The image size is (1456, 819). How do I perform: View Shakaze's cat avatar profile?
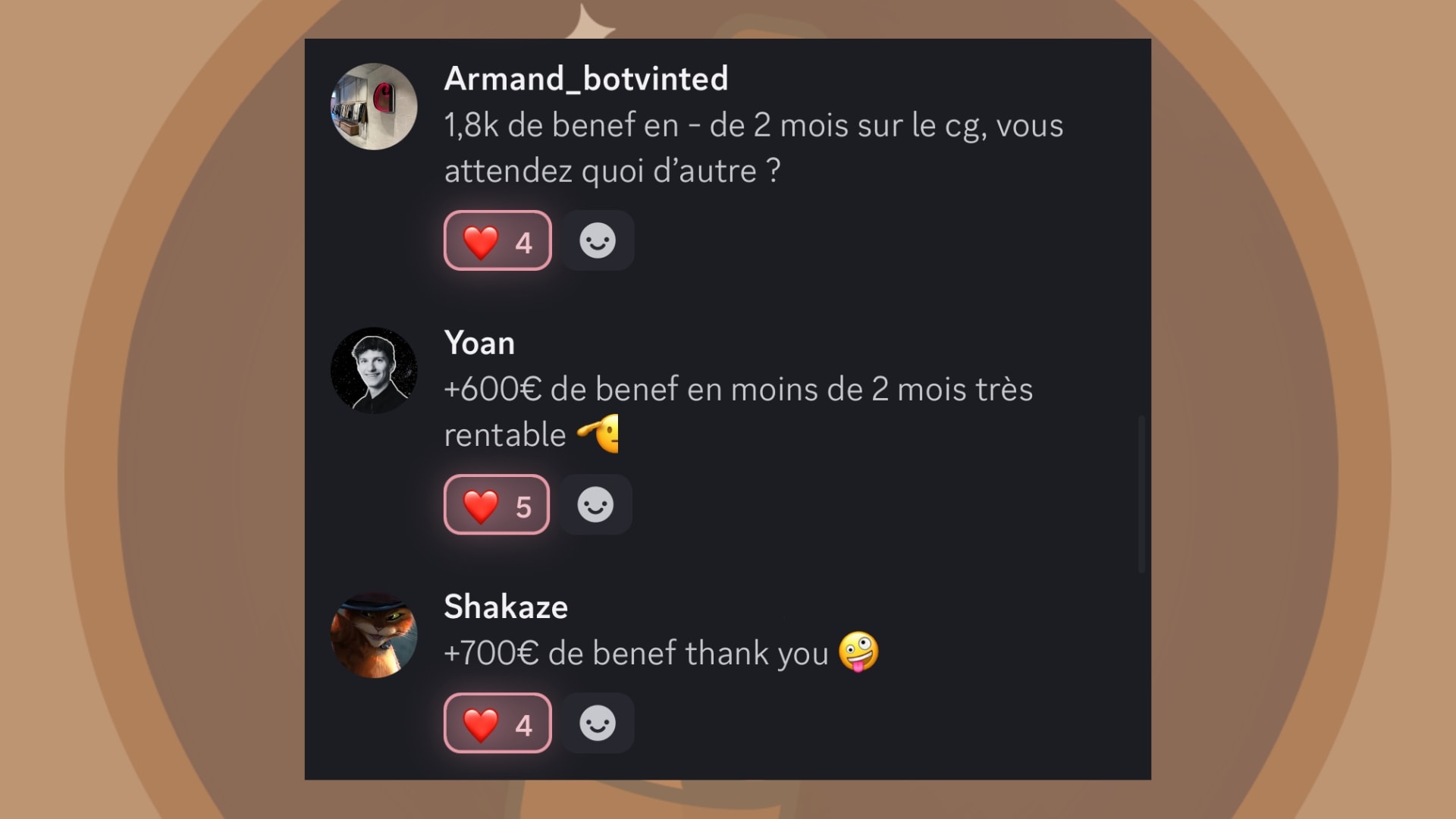pos(374,635)
